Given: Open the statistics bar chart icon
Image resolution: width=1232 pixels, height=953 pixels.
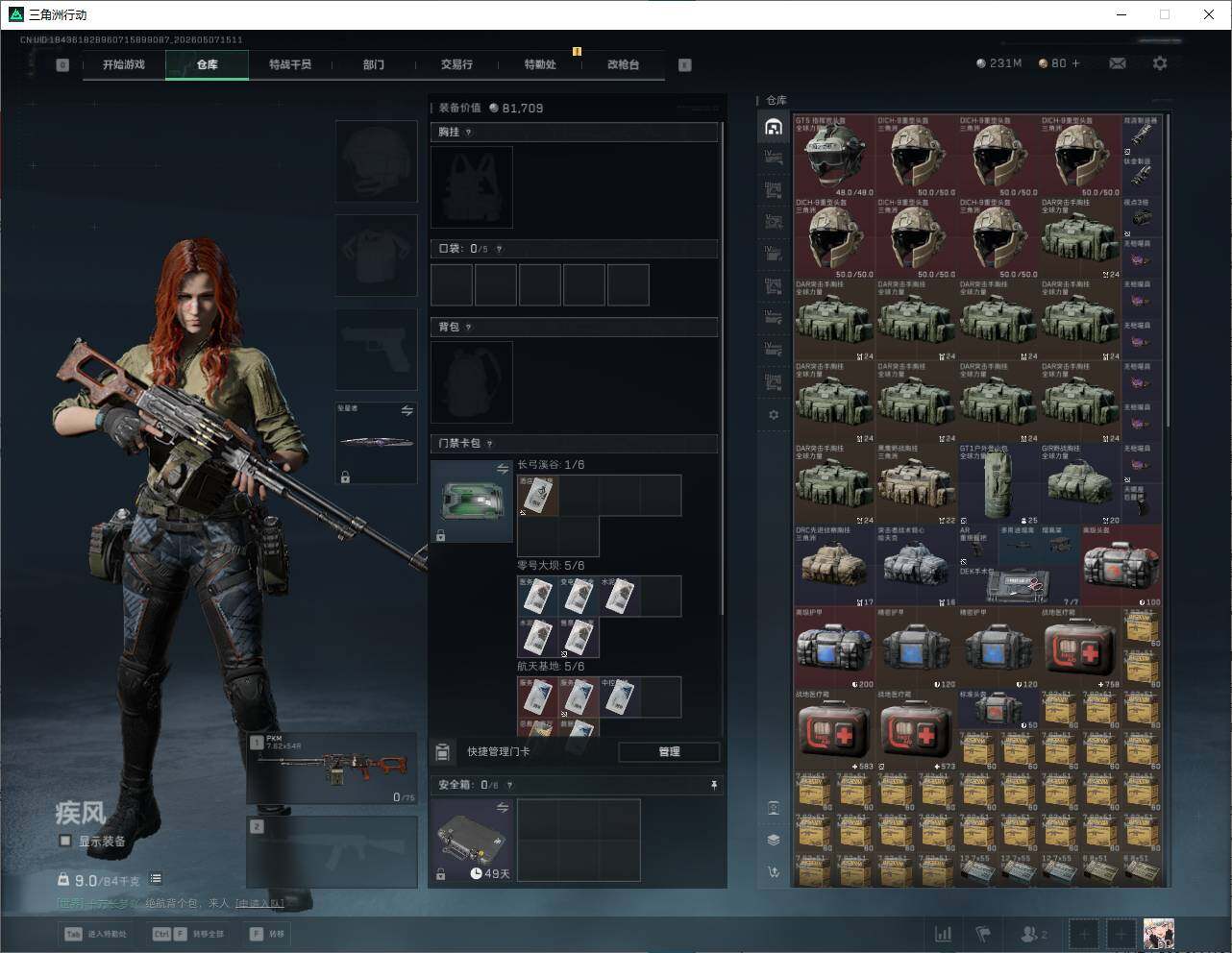Looking at the screenshot, I should click(x=944, y=934).
